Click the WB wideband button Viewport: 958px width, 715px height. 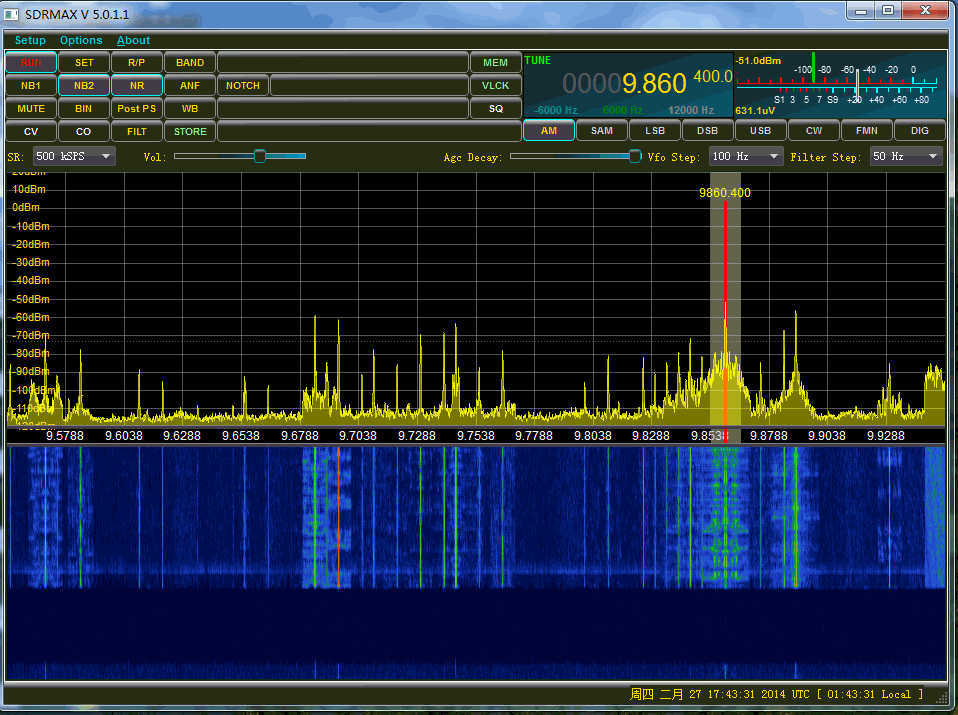[190, 108]
